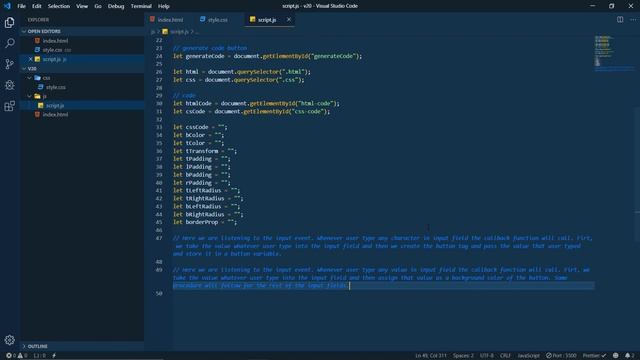Open the Debug view in activity bar
The height and width of the screenshot is (360, 640).
(x=9, y=85)
